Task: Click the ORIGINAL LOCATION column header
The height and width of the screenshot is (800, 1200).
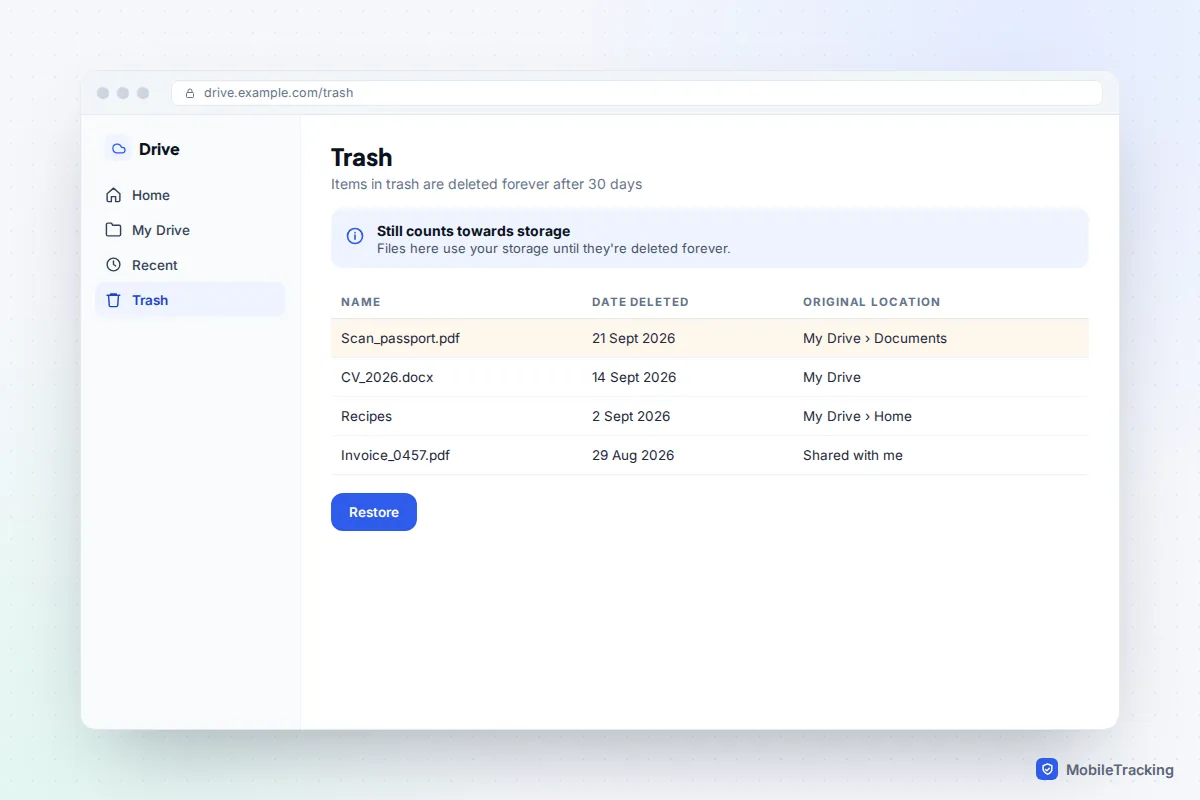Action: coord(872,302)
